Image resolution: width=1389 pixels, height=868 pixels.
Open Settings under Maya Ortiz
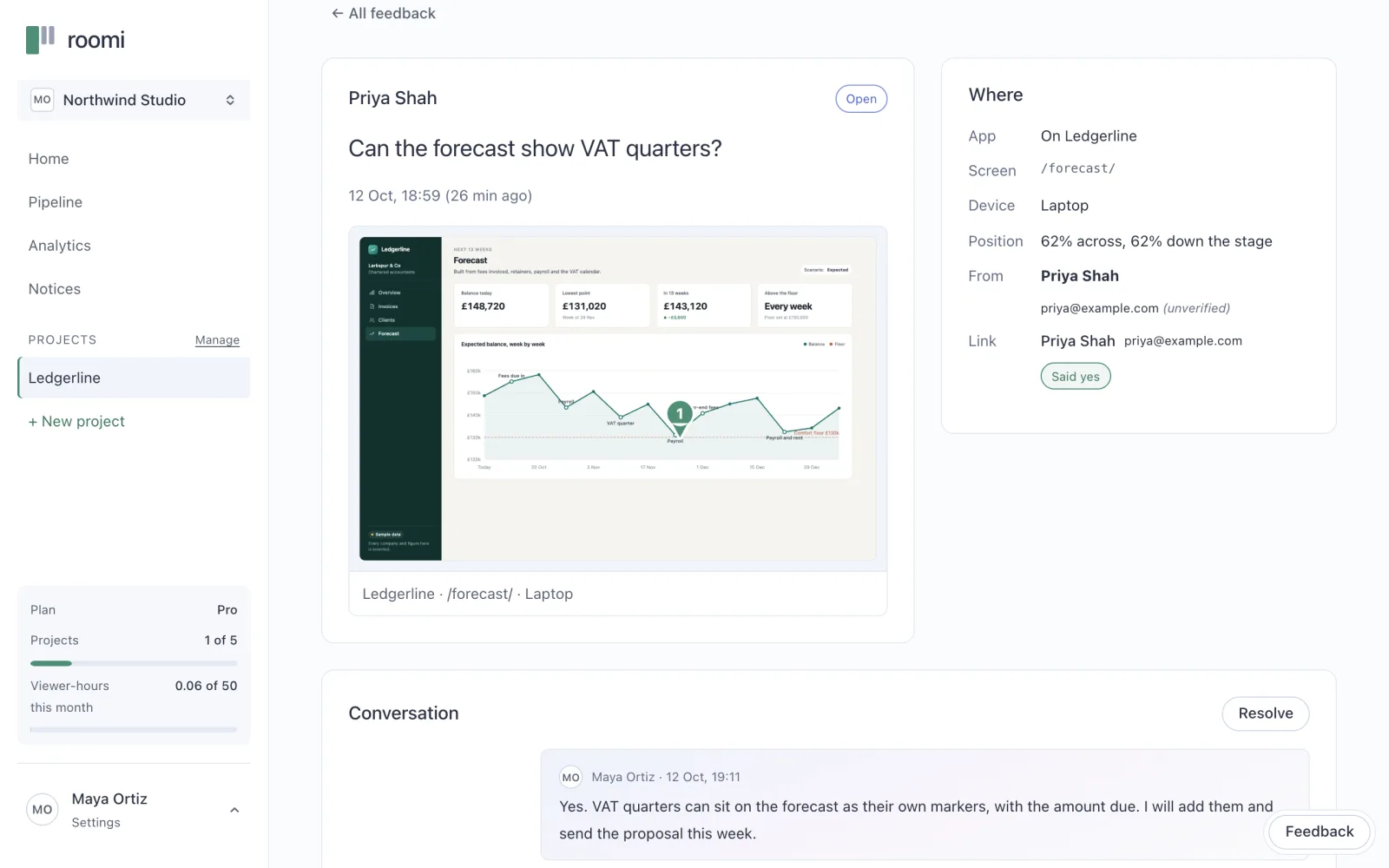(x=96, y=823)
